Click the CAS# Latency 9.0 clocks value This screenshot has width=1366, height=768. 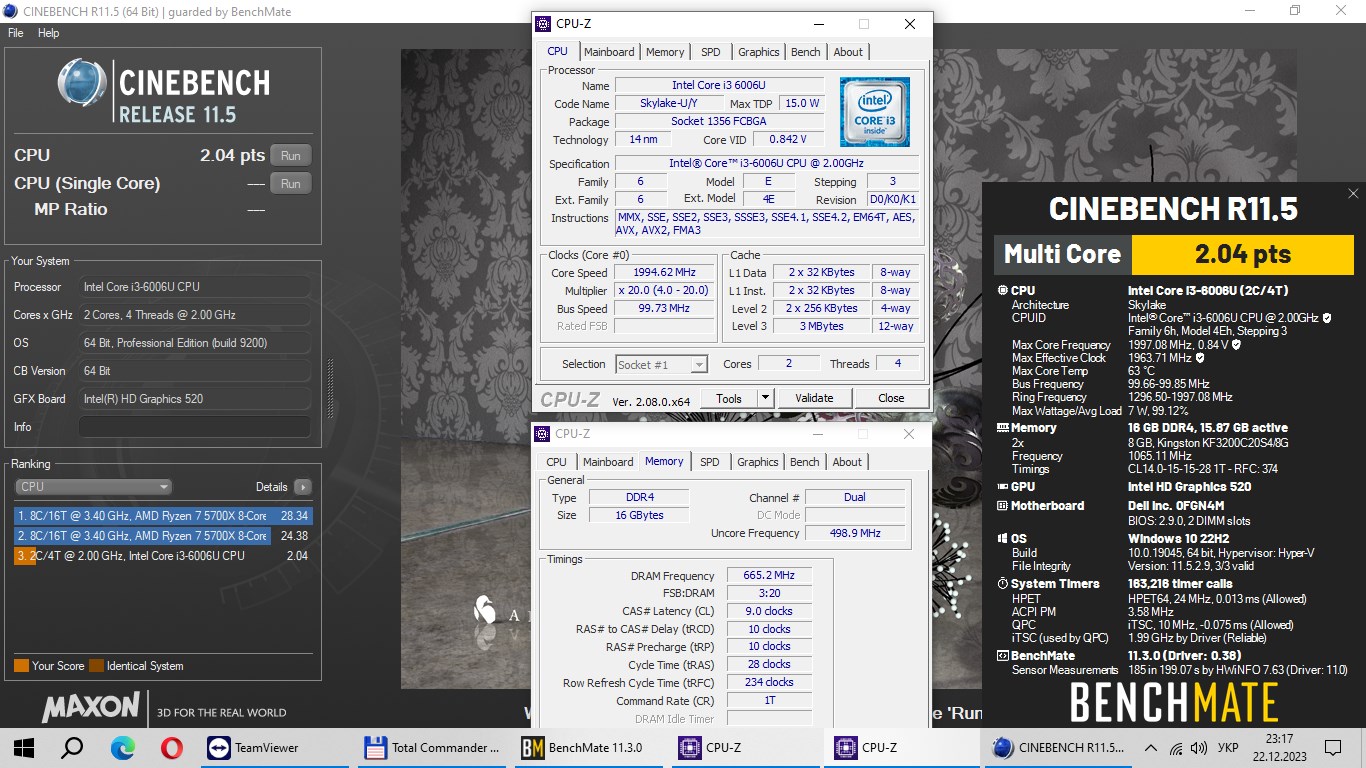769,611
